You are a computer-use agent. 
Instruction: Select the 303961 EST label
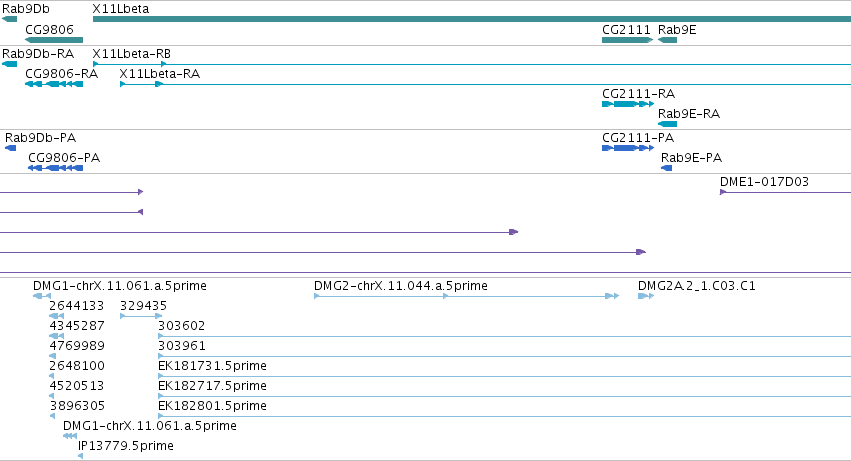point(181,346)
